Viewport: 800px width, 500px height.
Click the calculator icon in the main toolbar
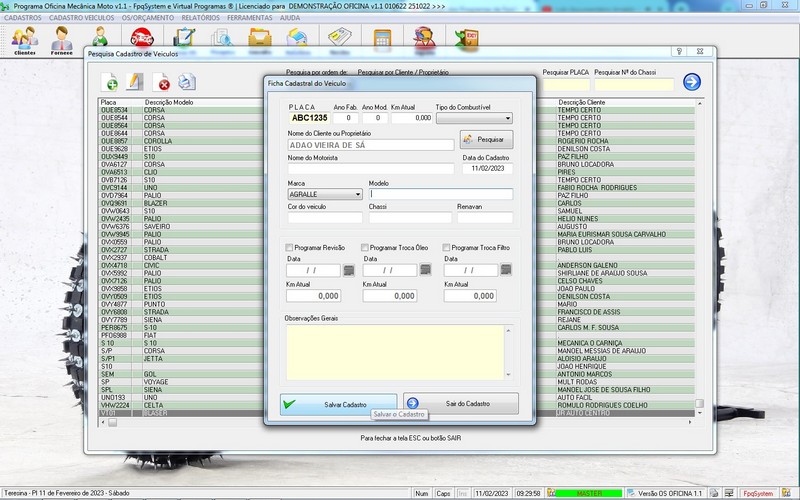tap(381, 39)
